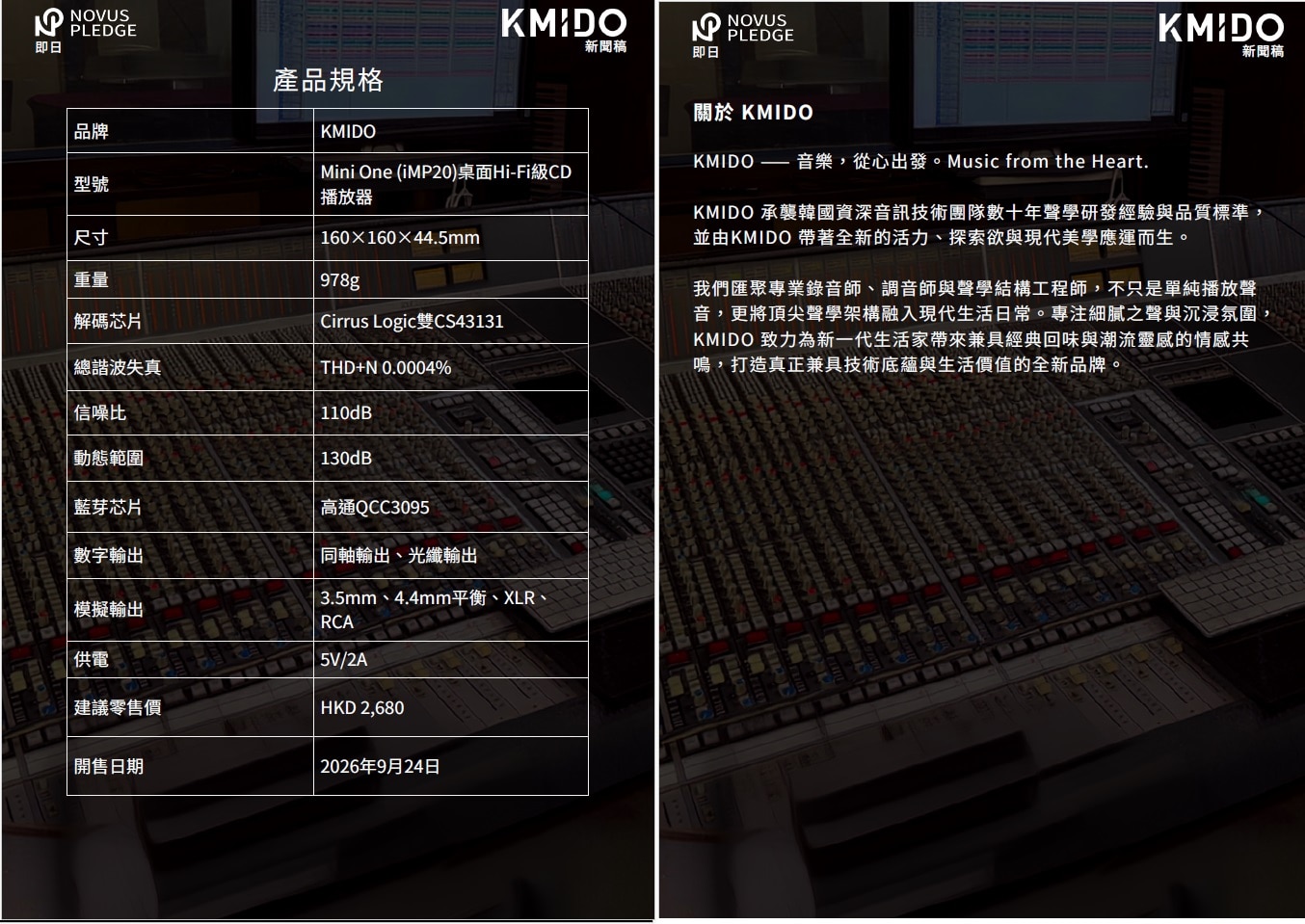The image size is (1305, 924).
Task: Select the Cirrus Logic雙CS43131 value
Action: (x=412, y=321)
